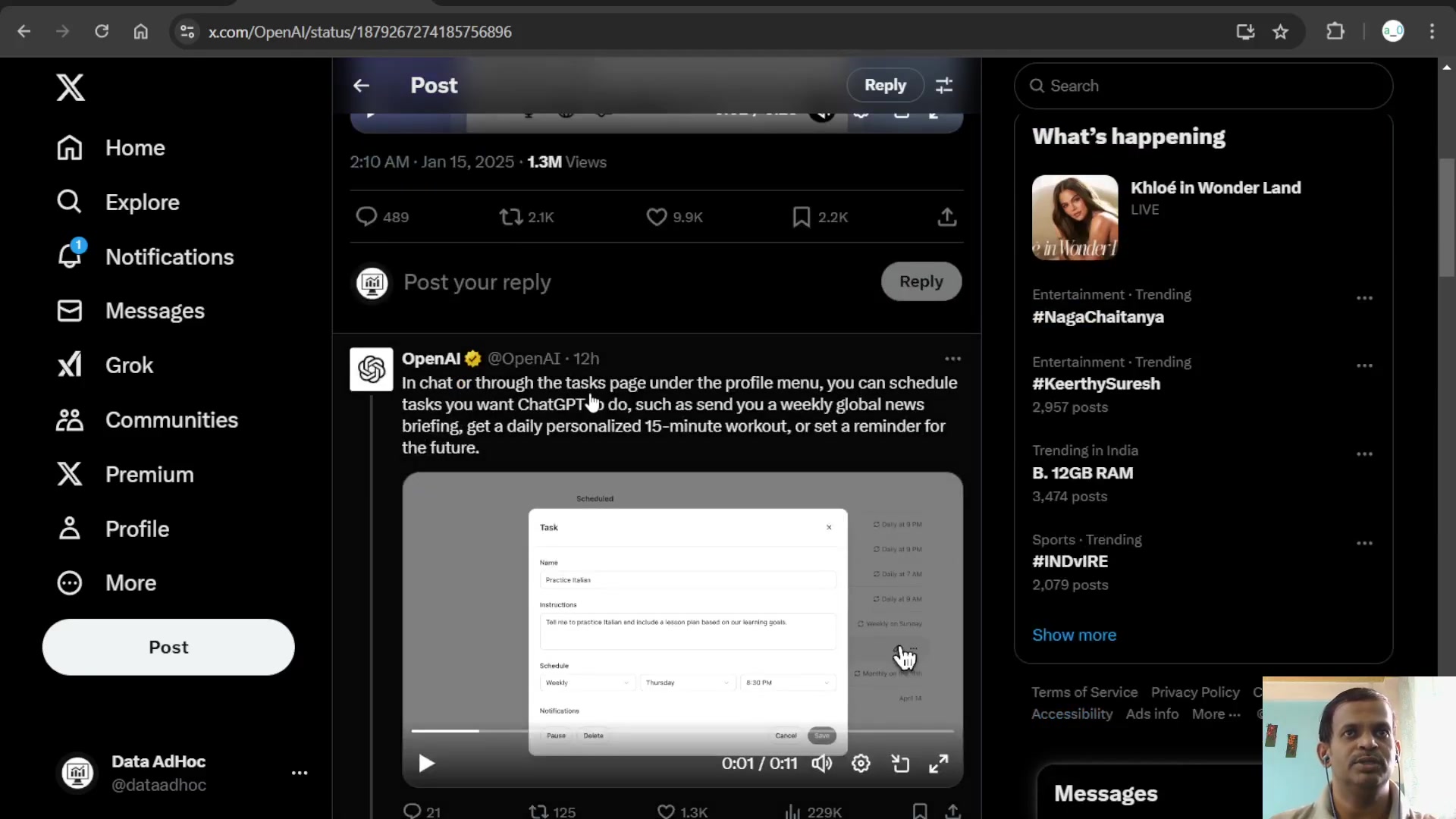1456x819 pixels.
Task: Toggle picture-in-picture on the video
Action: [x=900, y=763]
